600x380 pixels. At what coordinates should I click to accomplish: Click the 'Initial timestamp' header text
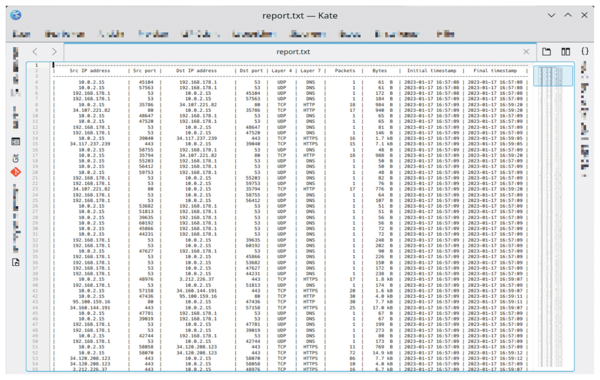tap(431, 71)
